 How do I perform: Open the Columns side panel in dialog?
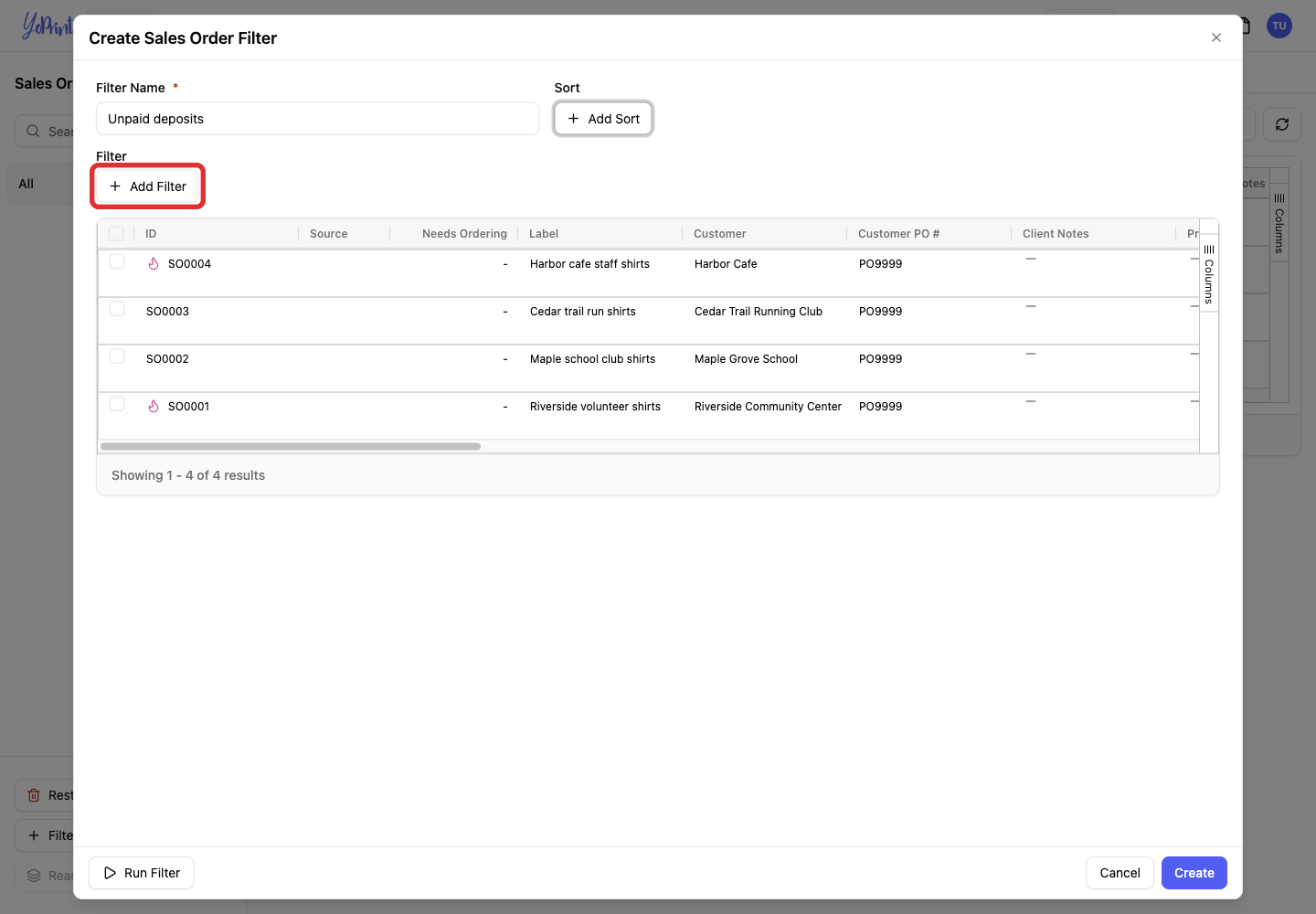click(1208, 273)
